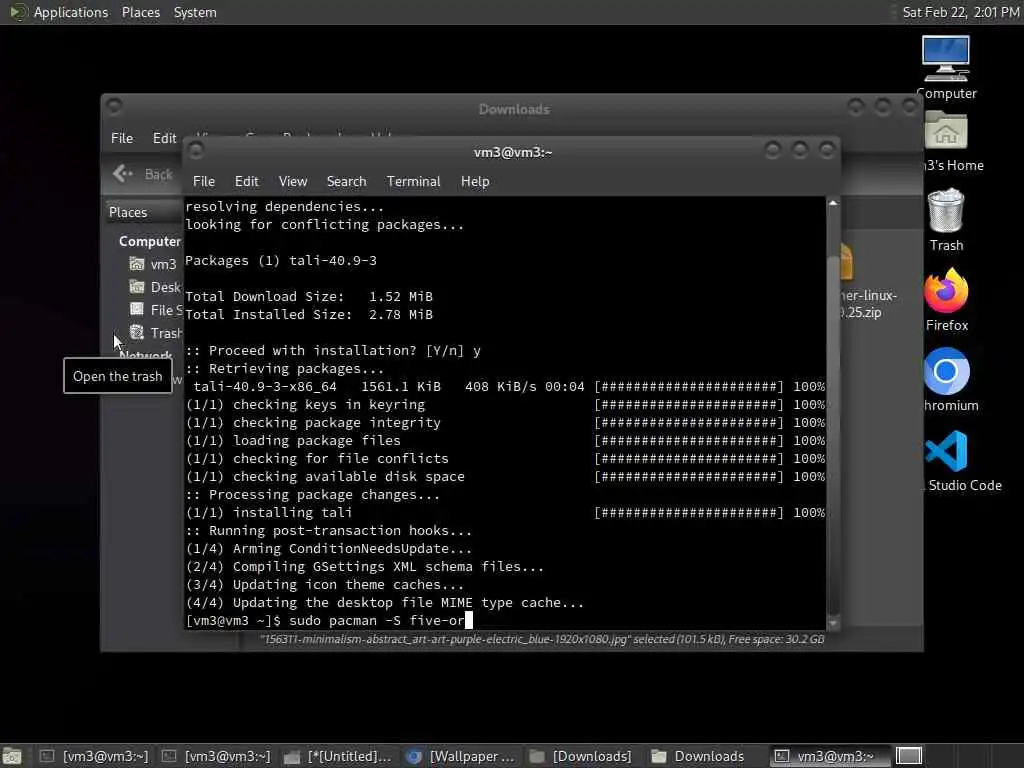Click 'Total Download Size' line in terminal

click(309, 296)
